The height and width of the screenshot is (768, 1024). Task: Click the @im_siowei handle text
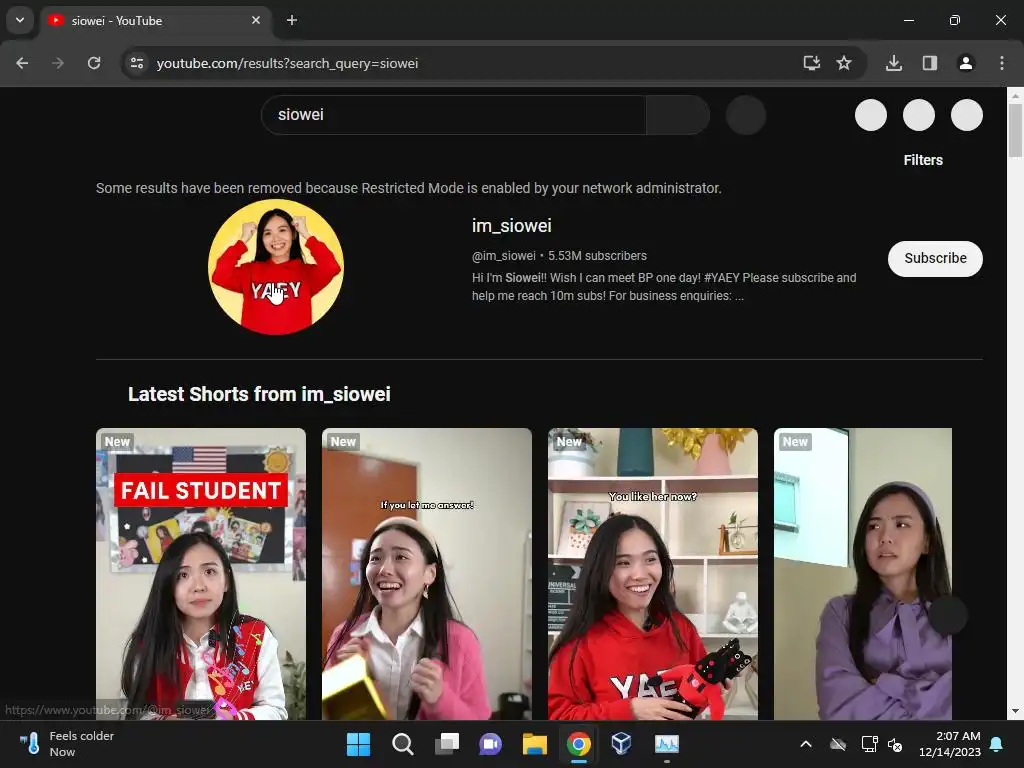(504, 256)
